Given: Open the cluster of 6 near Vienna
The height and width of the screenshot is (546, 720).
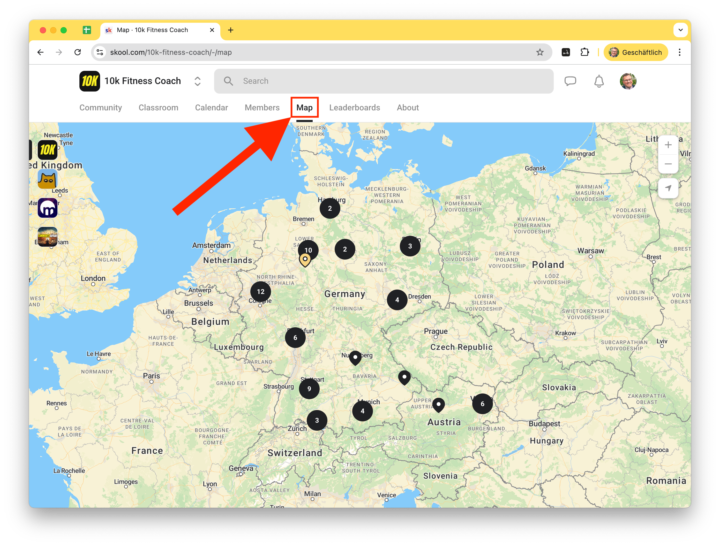Looking at the screenshot, I should [x=482, y=404].
